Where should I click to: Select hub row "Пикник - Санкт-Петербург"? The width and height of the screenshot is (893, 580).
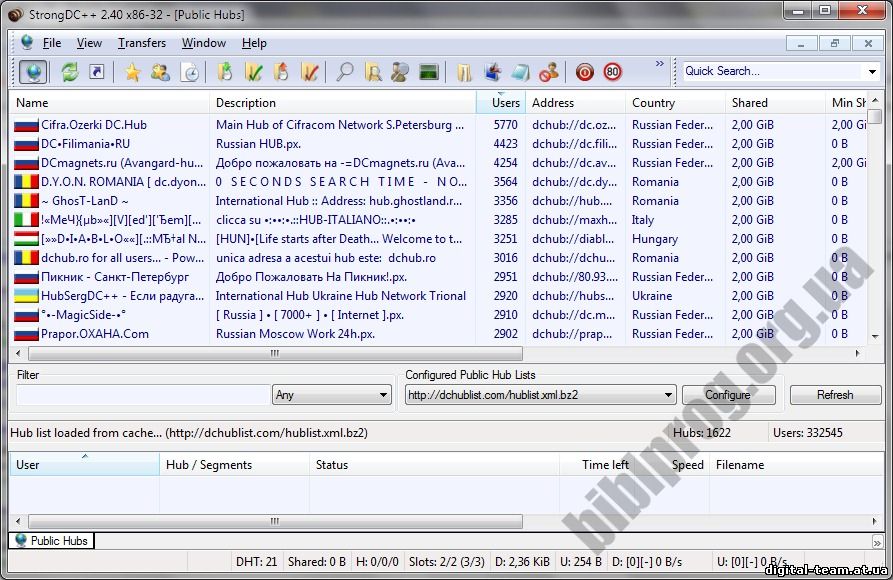pyautogui.click(x=439, y=277)
